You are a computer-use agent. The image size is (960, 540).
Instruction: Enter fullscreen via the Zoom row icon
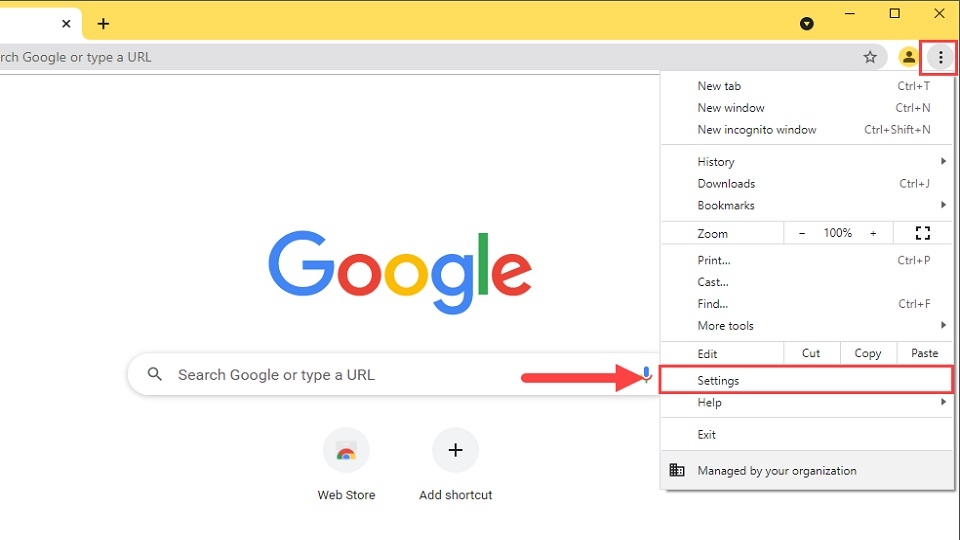(x=923, y=233)
